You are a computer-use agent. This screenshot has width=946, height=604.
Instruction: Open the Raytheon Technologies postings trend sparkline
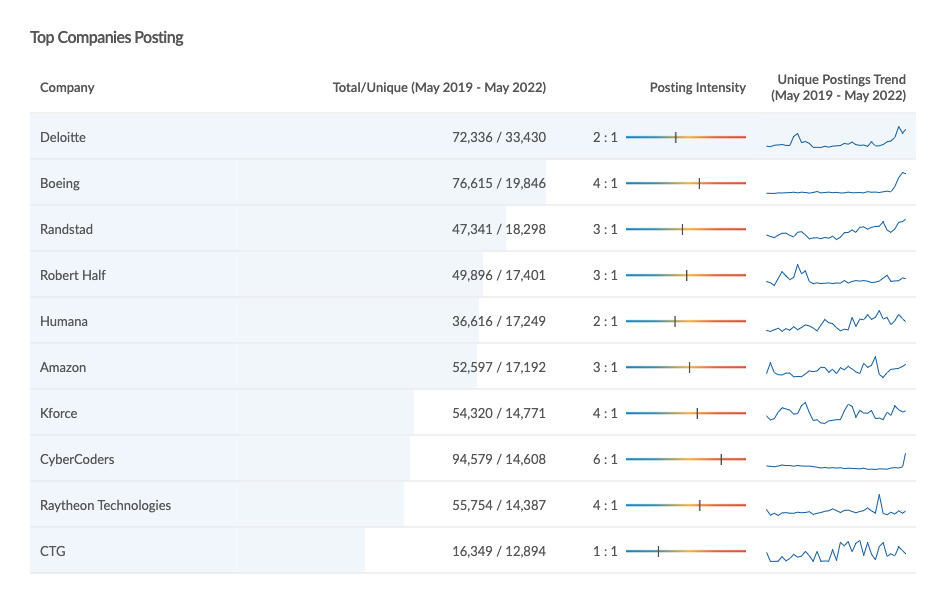click(836, 505)
